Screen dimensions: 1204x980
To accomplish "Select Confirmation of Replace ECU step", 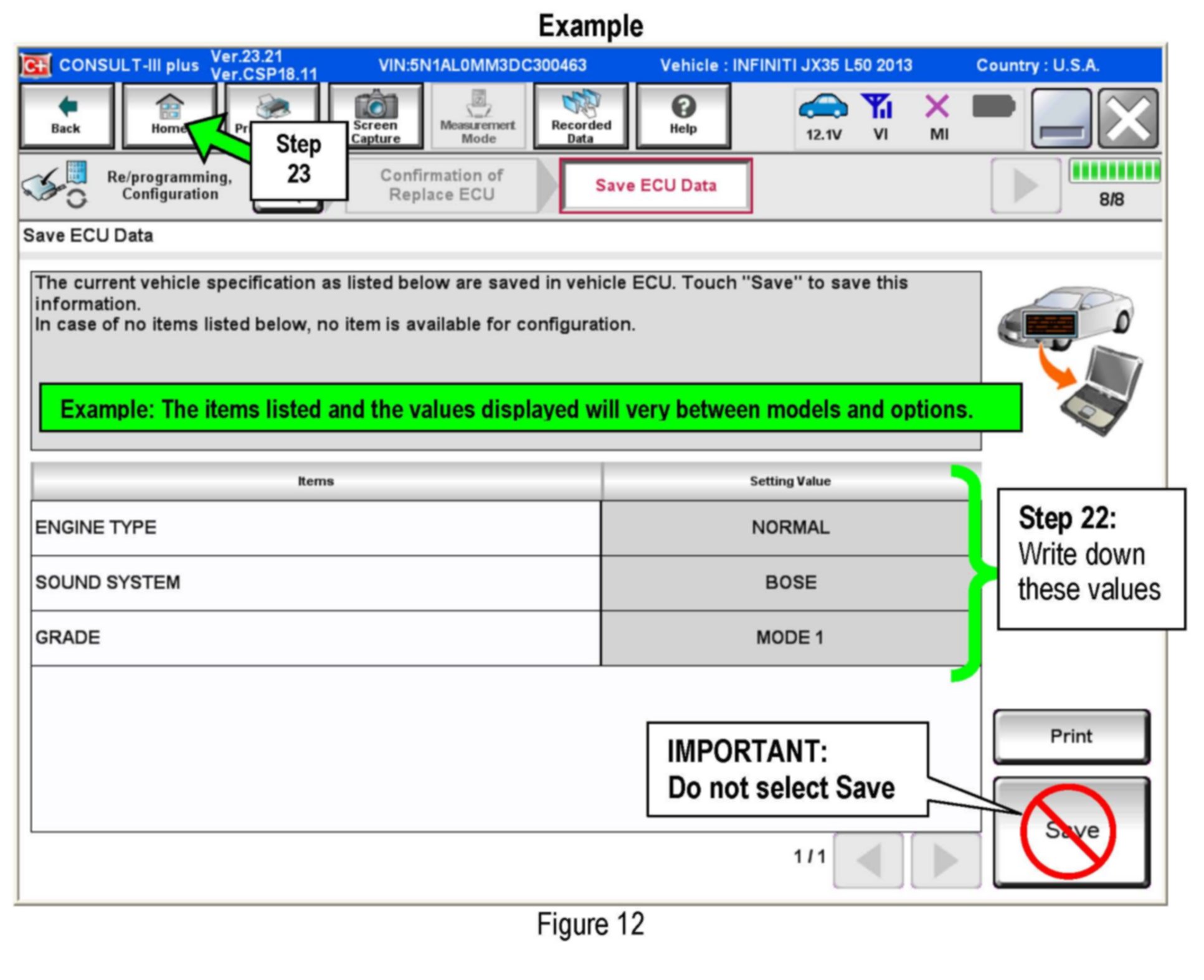I will pyautogui.click(x=441, y=186).
